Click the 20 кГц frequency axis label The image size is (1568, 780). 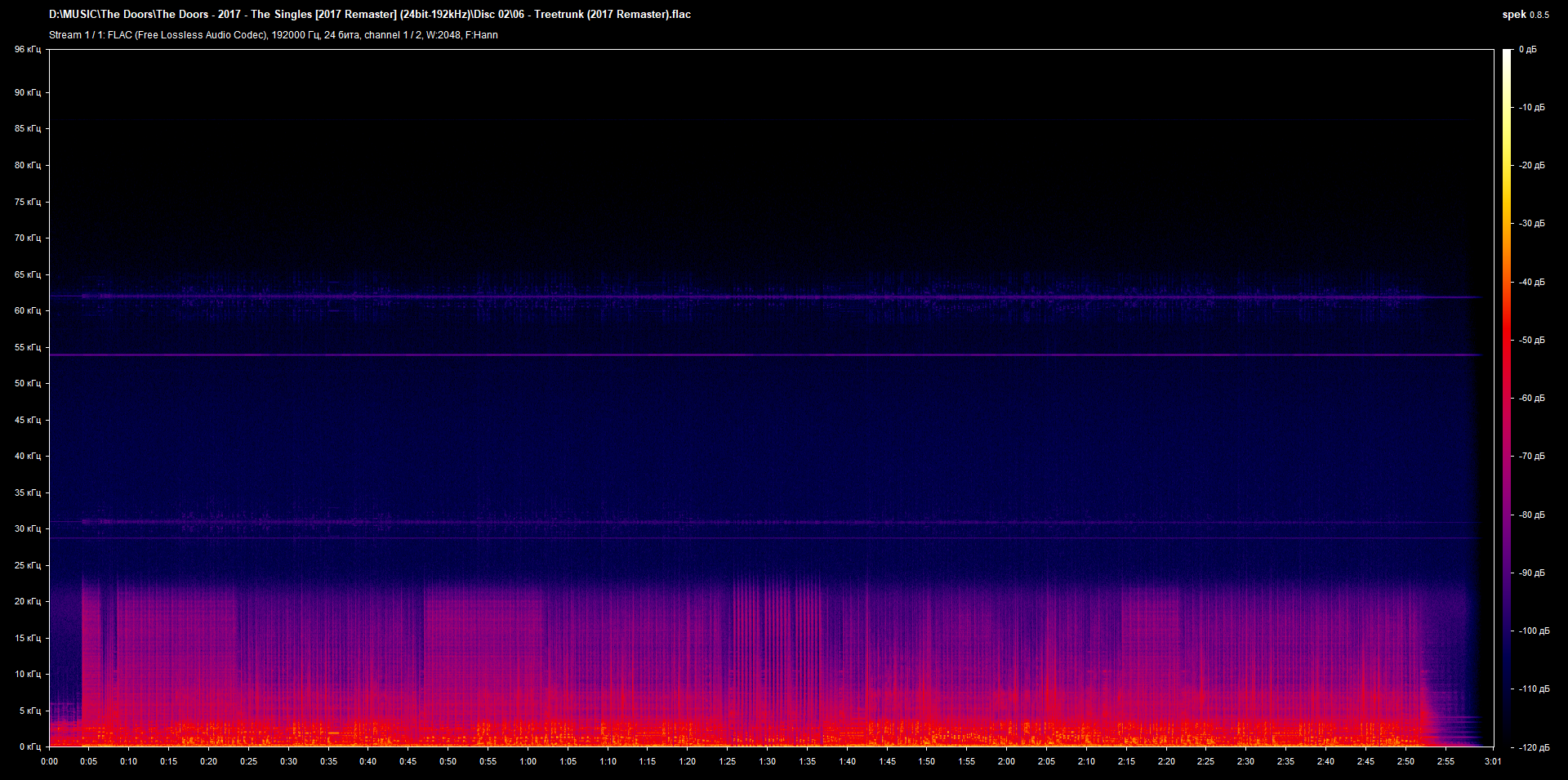pos(27,601)
